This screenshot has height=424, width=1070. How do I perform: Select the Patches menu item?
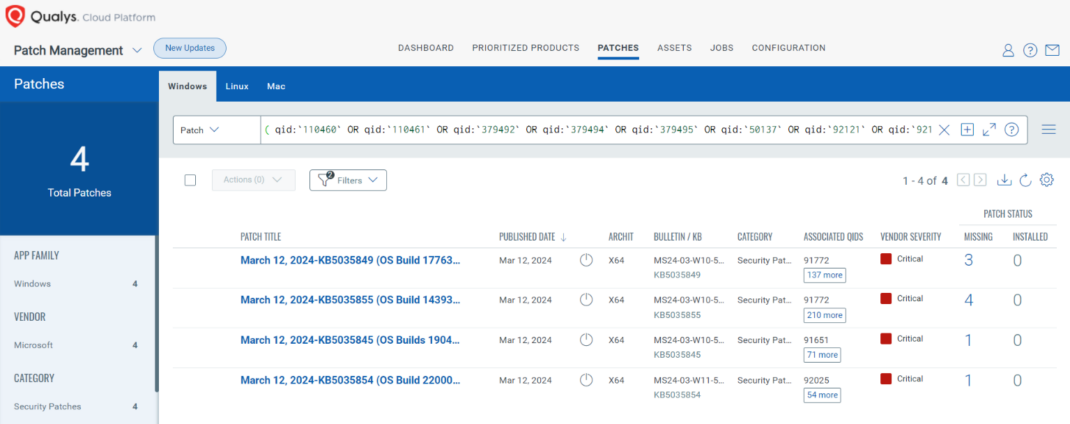618,48
